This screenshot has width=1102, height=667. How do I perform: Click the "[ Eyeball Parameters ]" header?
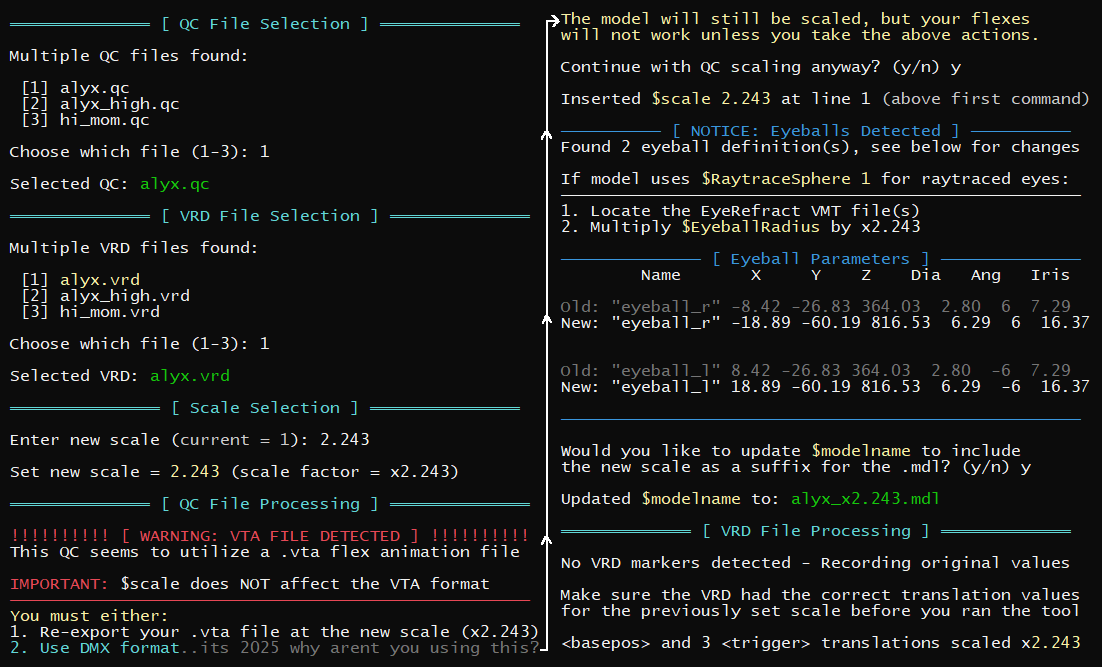[821, 259]
